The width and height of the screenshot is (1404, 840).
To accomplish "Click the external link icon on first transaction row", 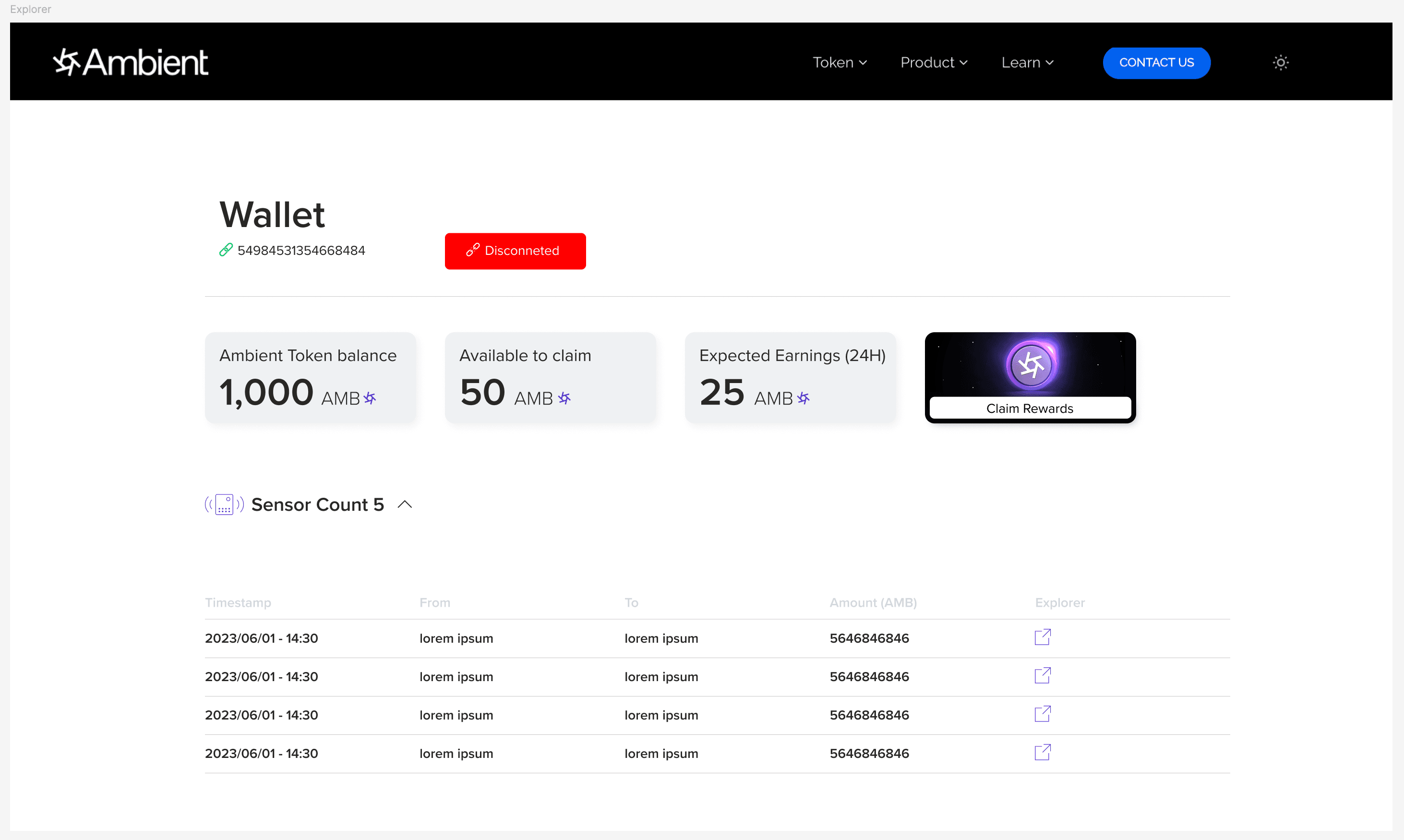I will coord(1043,637).
